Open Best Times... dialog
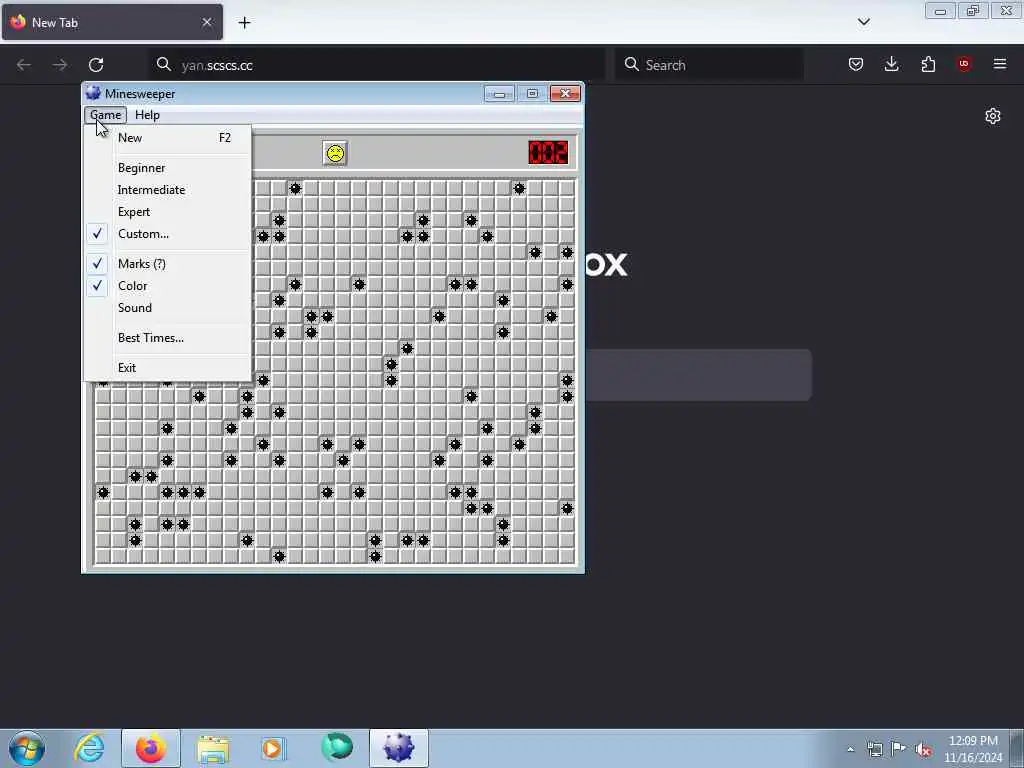The height and width of the screenshot is (768, 1024). pyautogui.click(x=167, y=338)
